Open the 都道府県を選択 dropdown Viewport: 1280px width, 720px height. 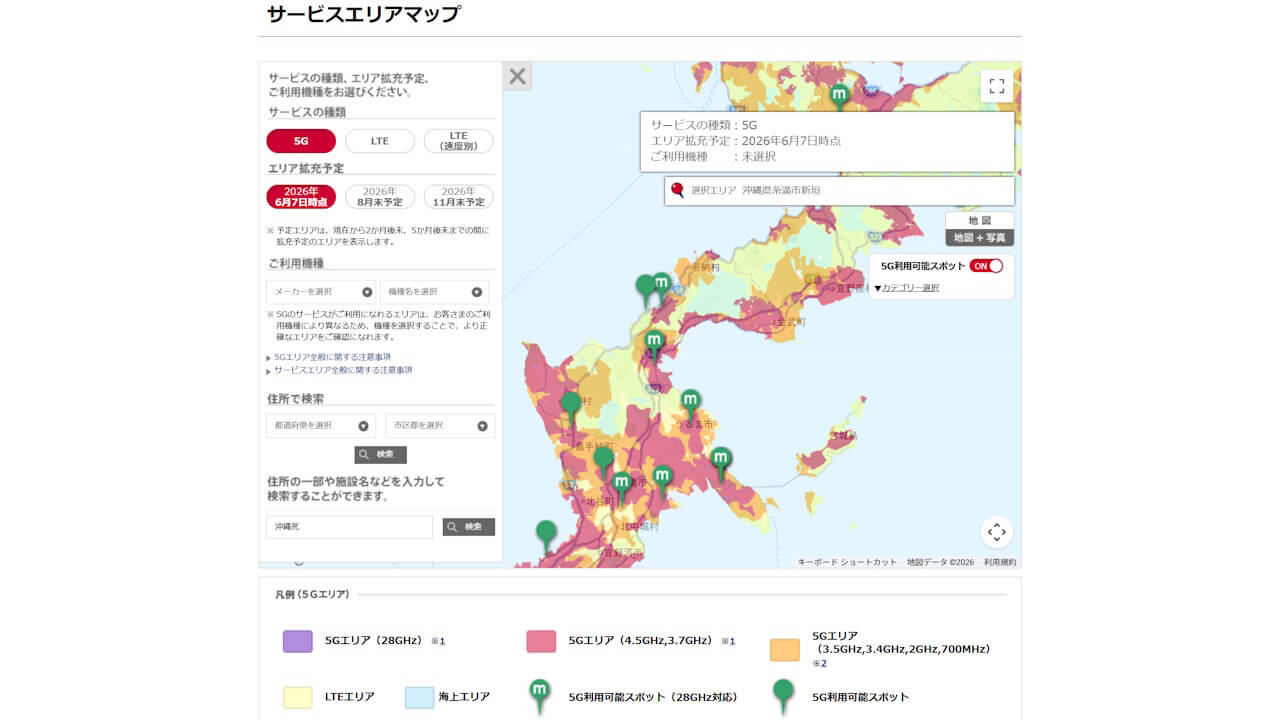tap(321, 426)
